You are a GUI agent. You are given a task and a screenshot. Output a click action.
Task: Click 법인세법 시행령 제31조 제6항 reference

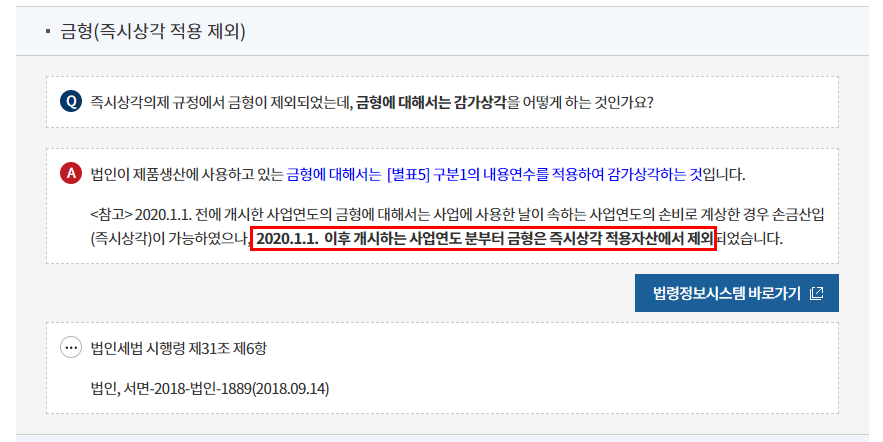tap(179, 349)
